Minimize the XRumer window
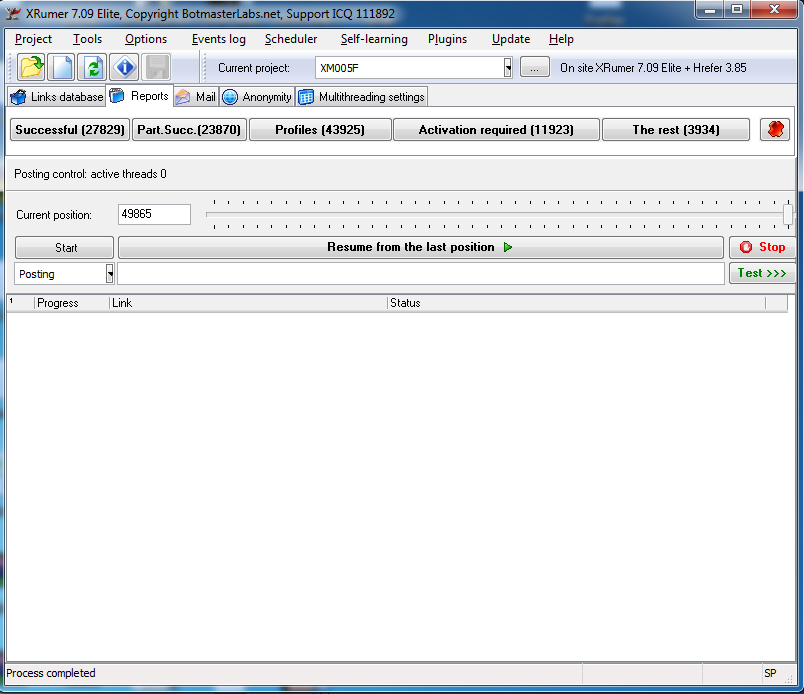Viewport: 804px width, 694px height. [710, 10]
